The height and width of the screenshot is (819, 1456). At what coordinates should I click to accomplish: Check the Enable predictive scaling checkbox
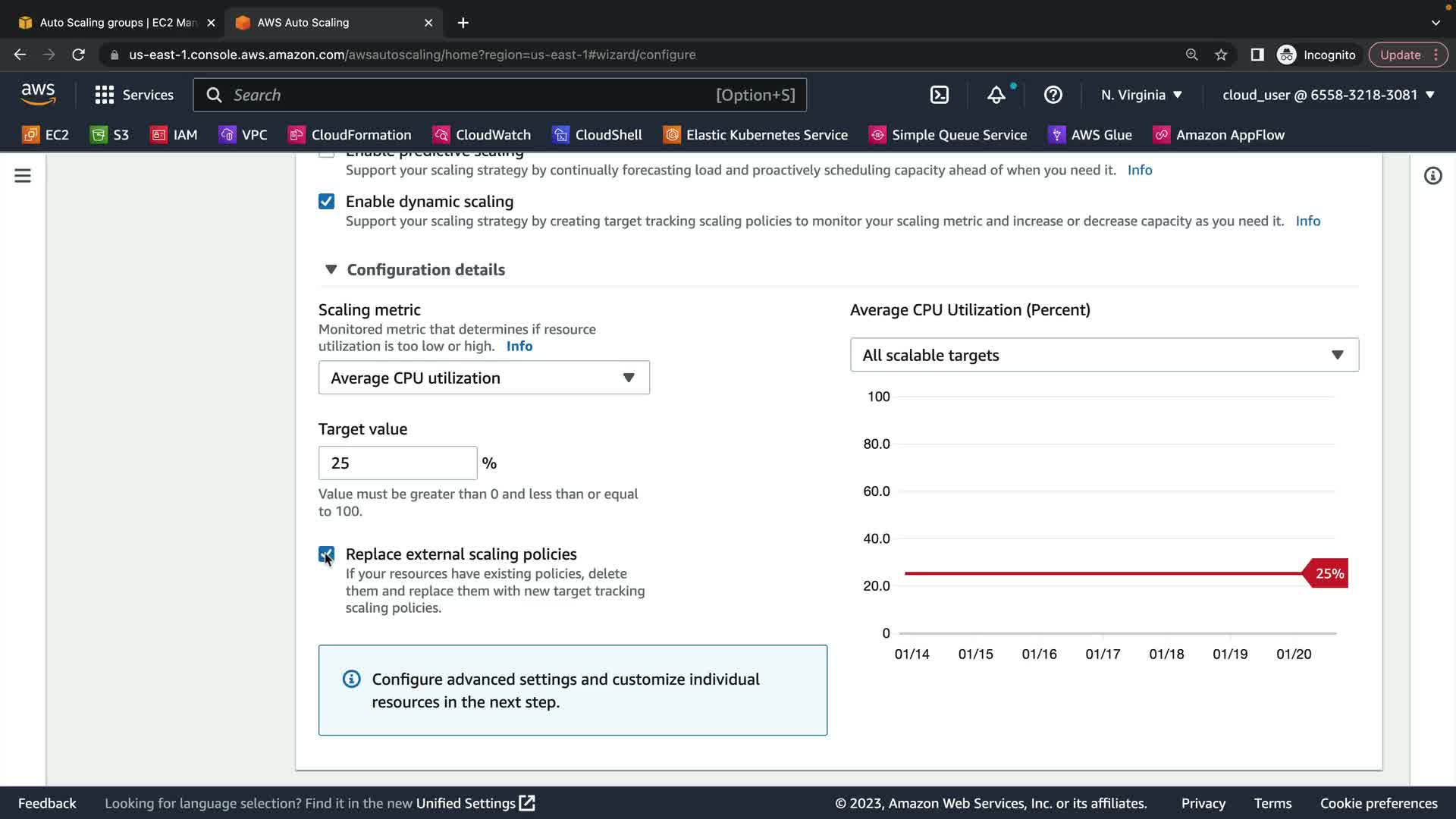pos(326,154)
